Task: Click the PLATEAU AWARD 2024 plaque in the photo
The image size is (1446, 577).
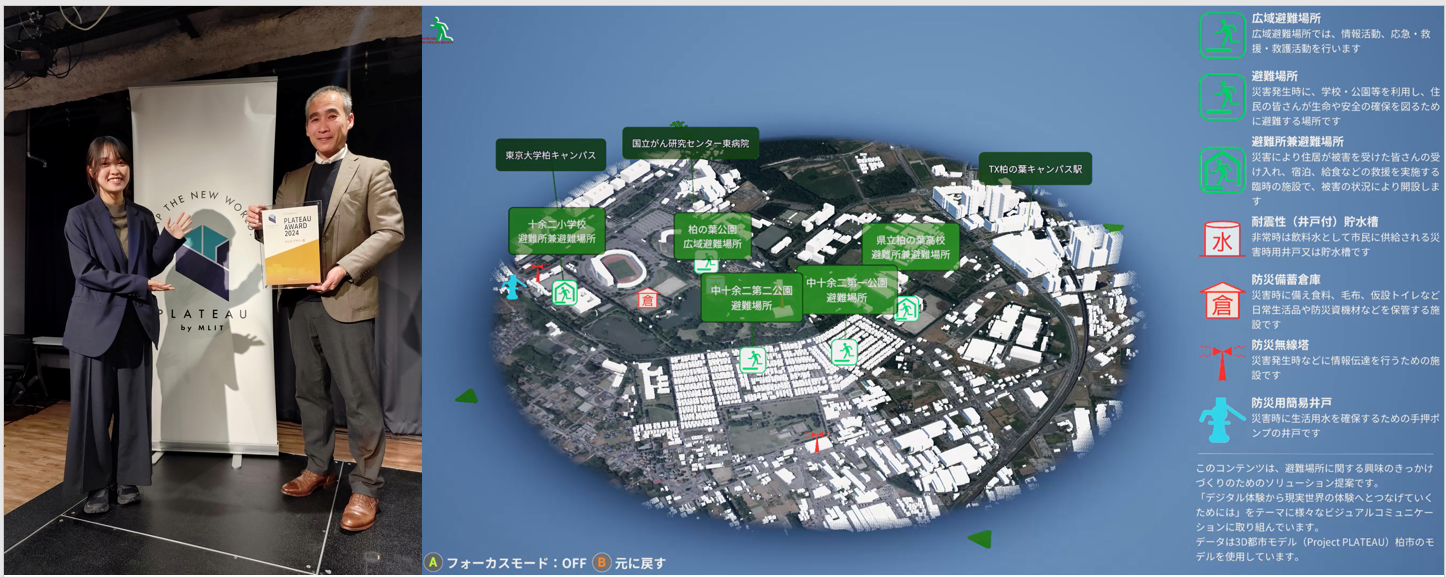Action: coord(292,244)
